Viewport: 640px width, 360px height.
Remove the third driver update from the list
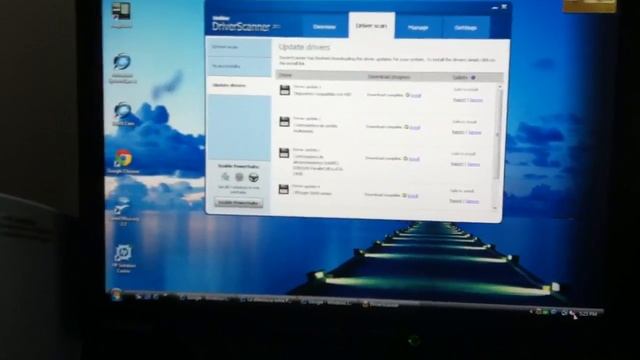click(473, 164)
